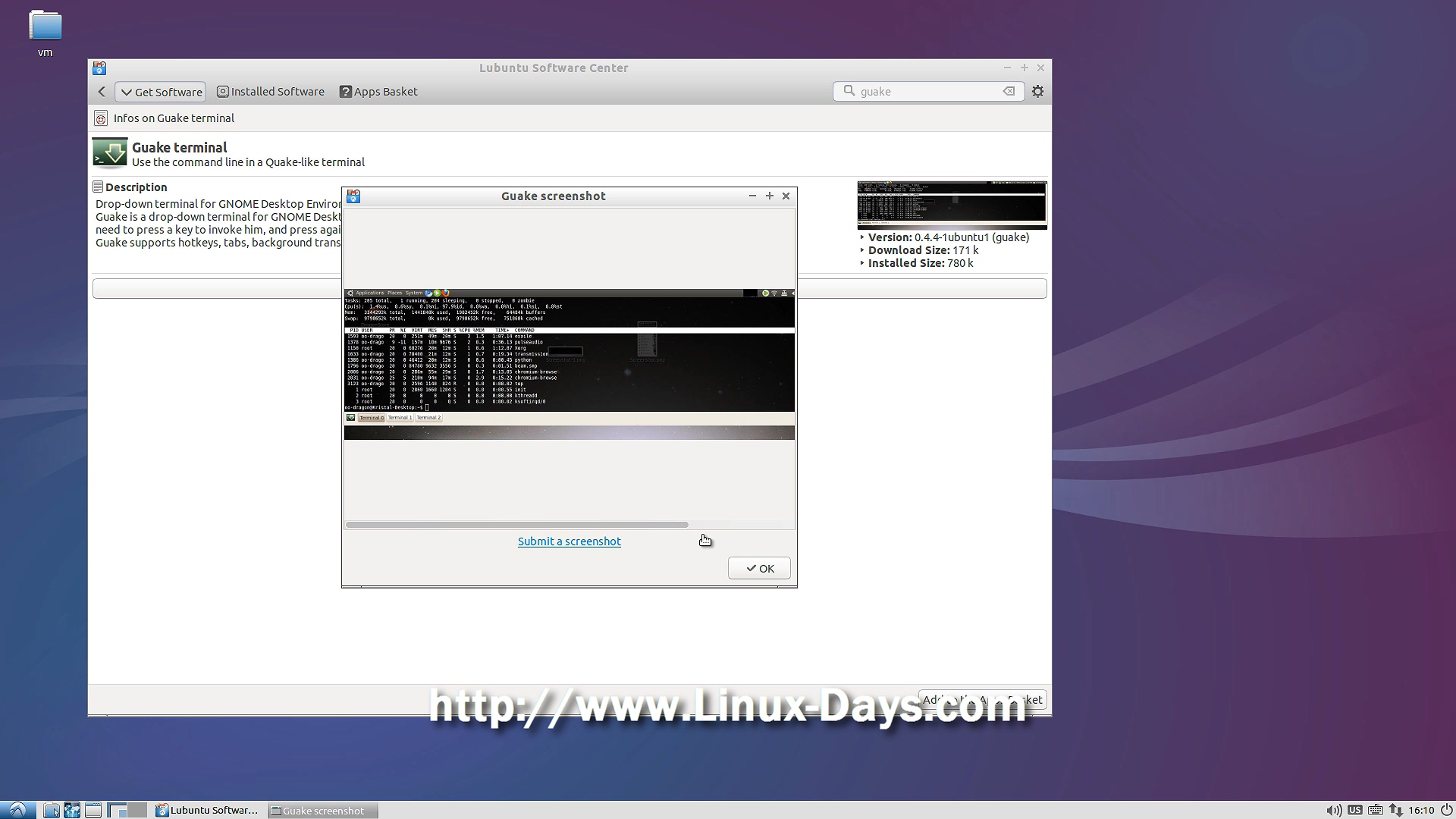Confirm with the OK button
The image size is (1456, 819).
(x=759, y=568)
